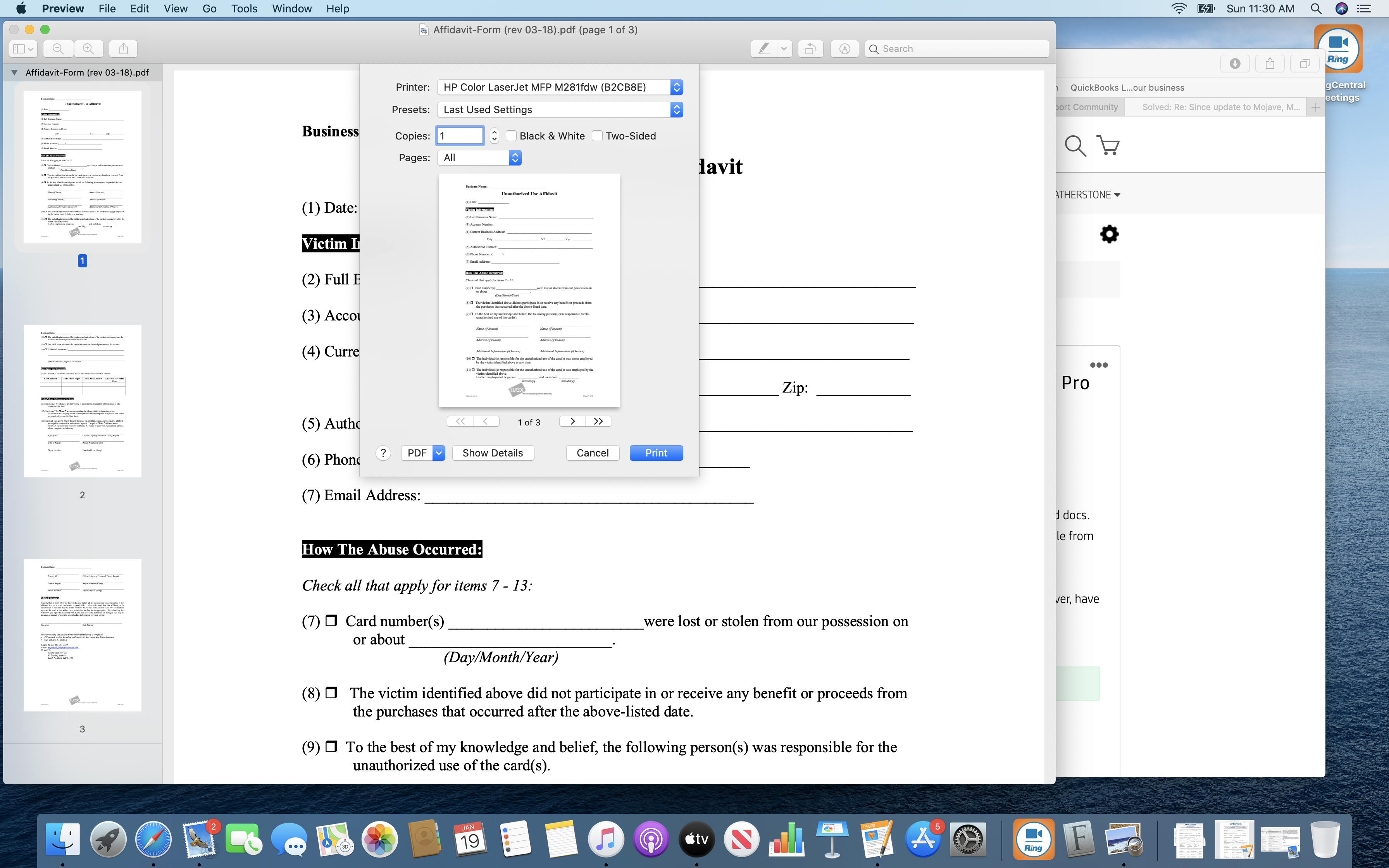Viewport: 1389px width, 868px height.
Task: Open the Help menu
Action: pos(338,9)
